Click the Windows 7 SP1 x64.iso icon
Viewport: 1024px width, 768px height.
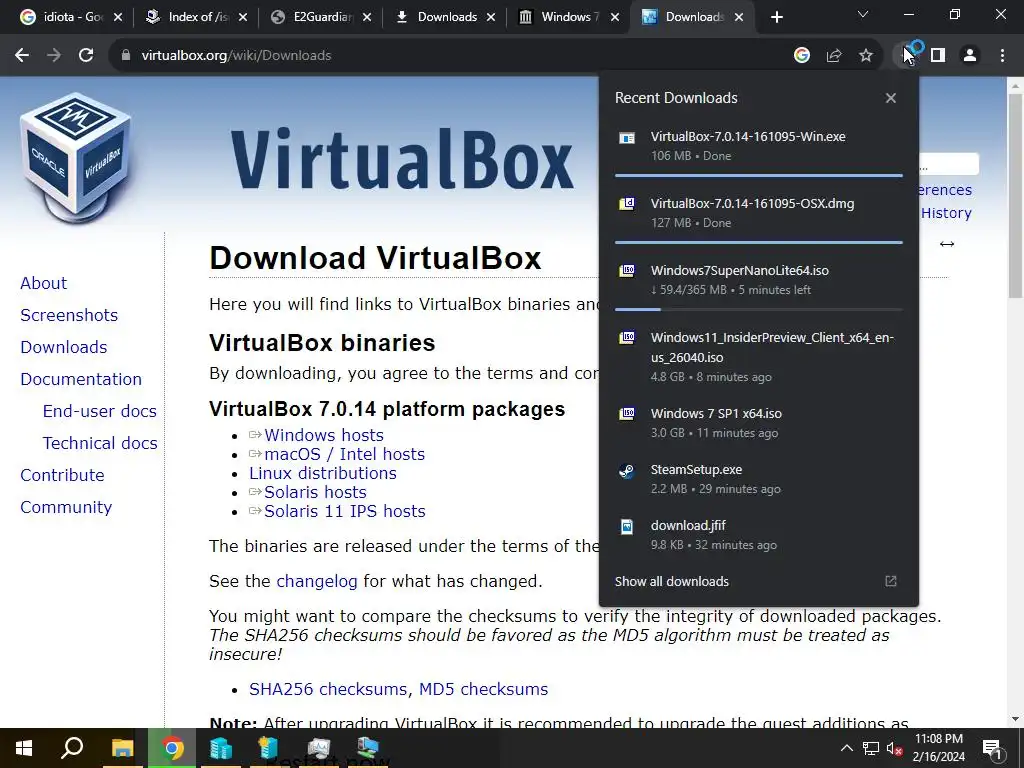[627, 414]
